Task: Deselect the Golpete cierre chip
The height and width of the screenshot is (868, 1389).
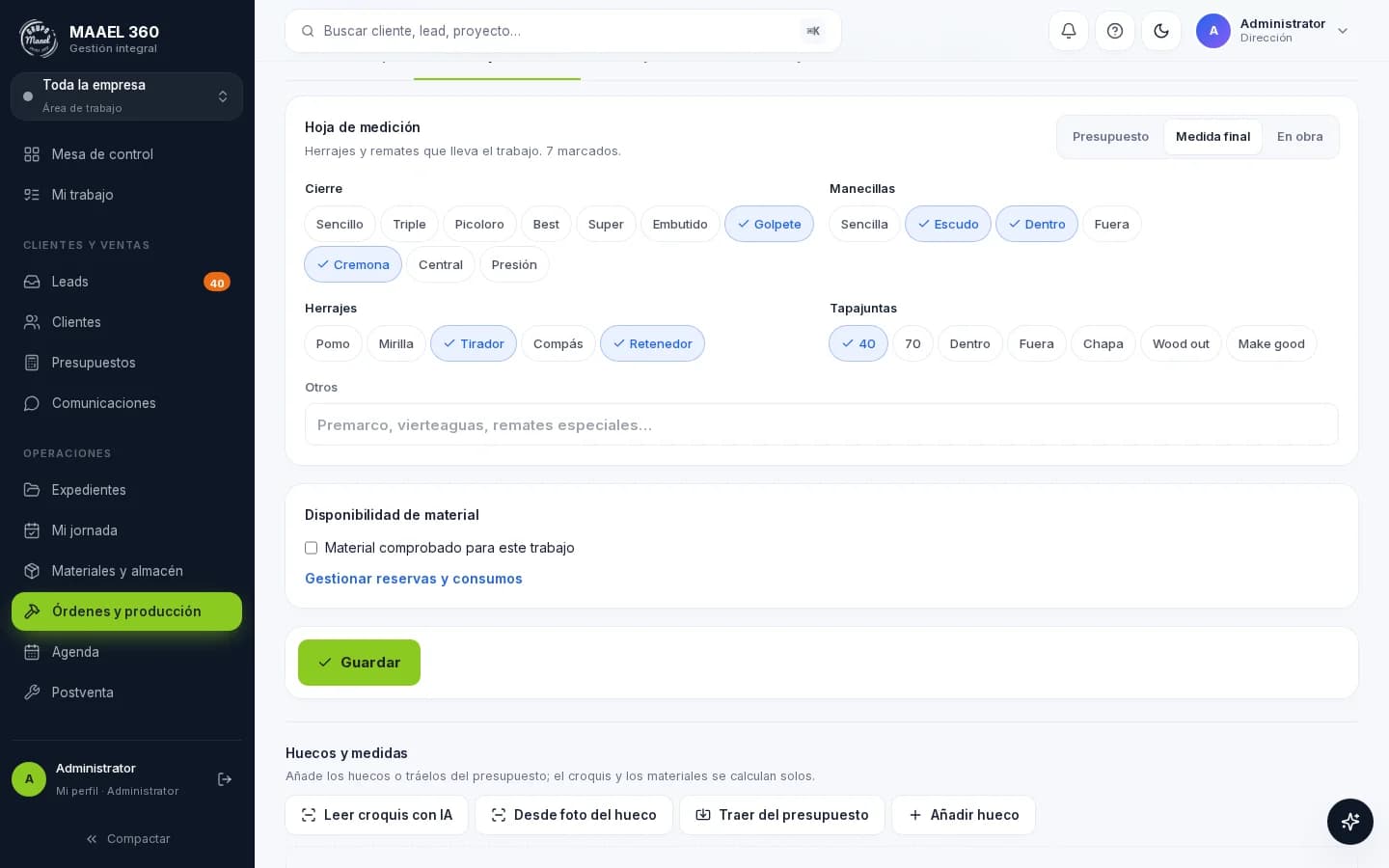Action: pos(769,224)
